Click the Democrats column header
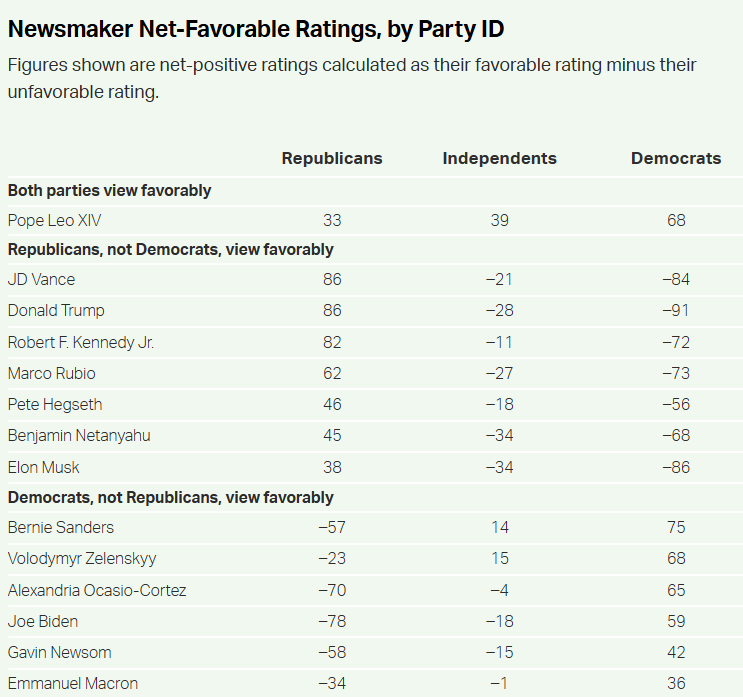 tap(676, 158)
